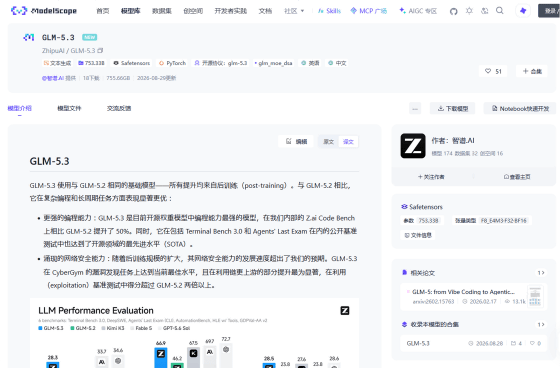Open 文档 in the top navigation

(265, 11)
